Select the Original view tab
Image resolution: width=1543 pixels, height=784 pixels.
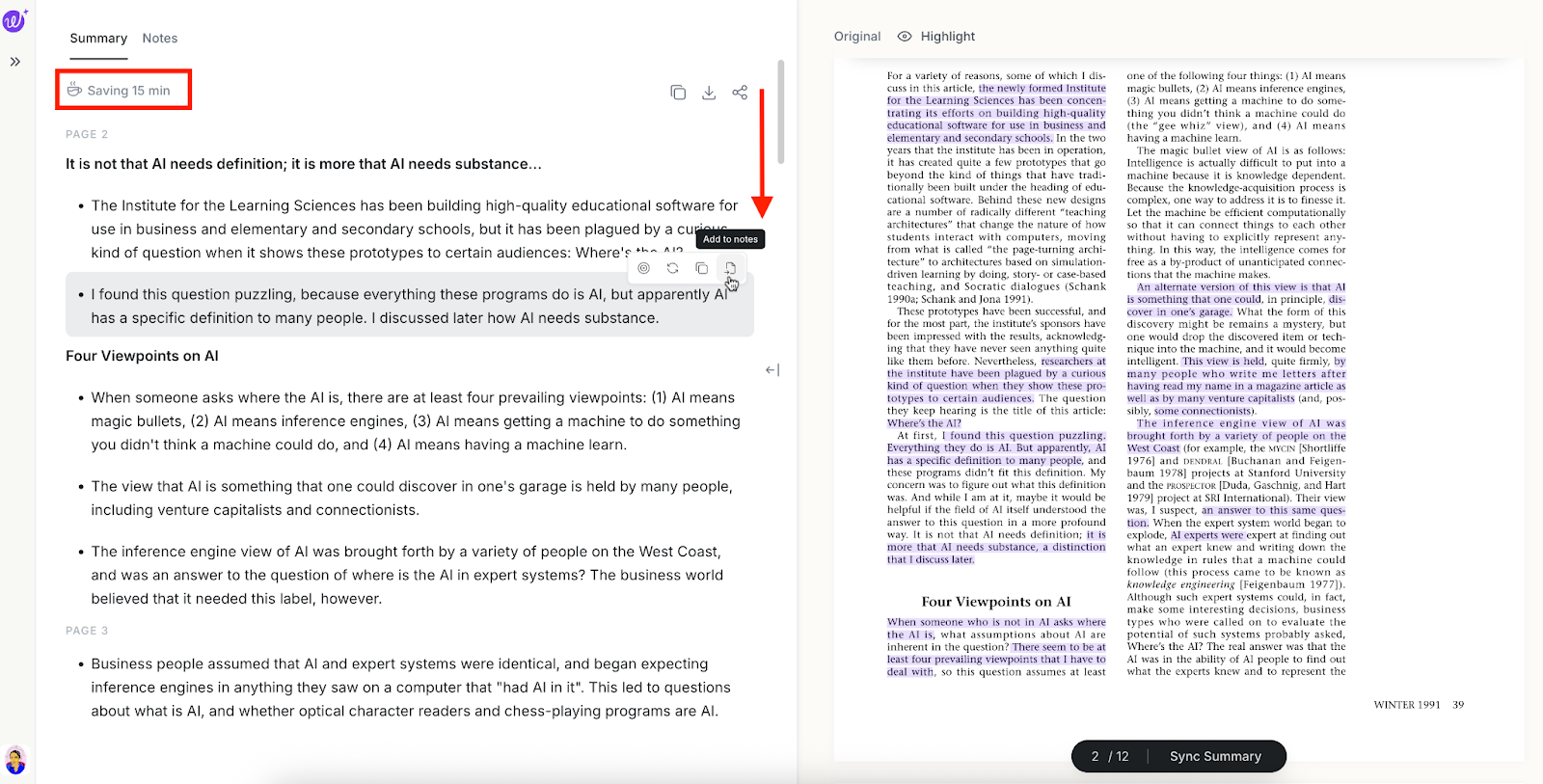click(857, 37)
